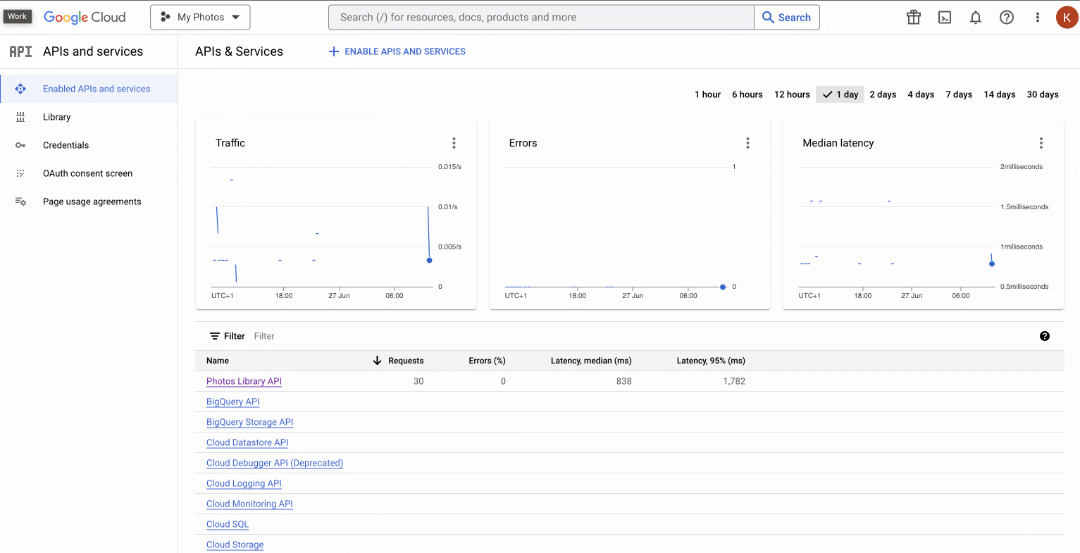The image size is (1080, 553).
Task: Open BigQuery Storage API link
Action: 250,422
